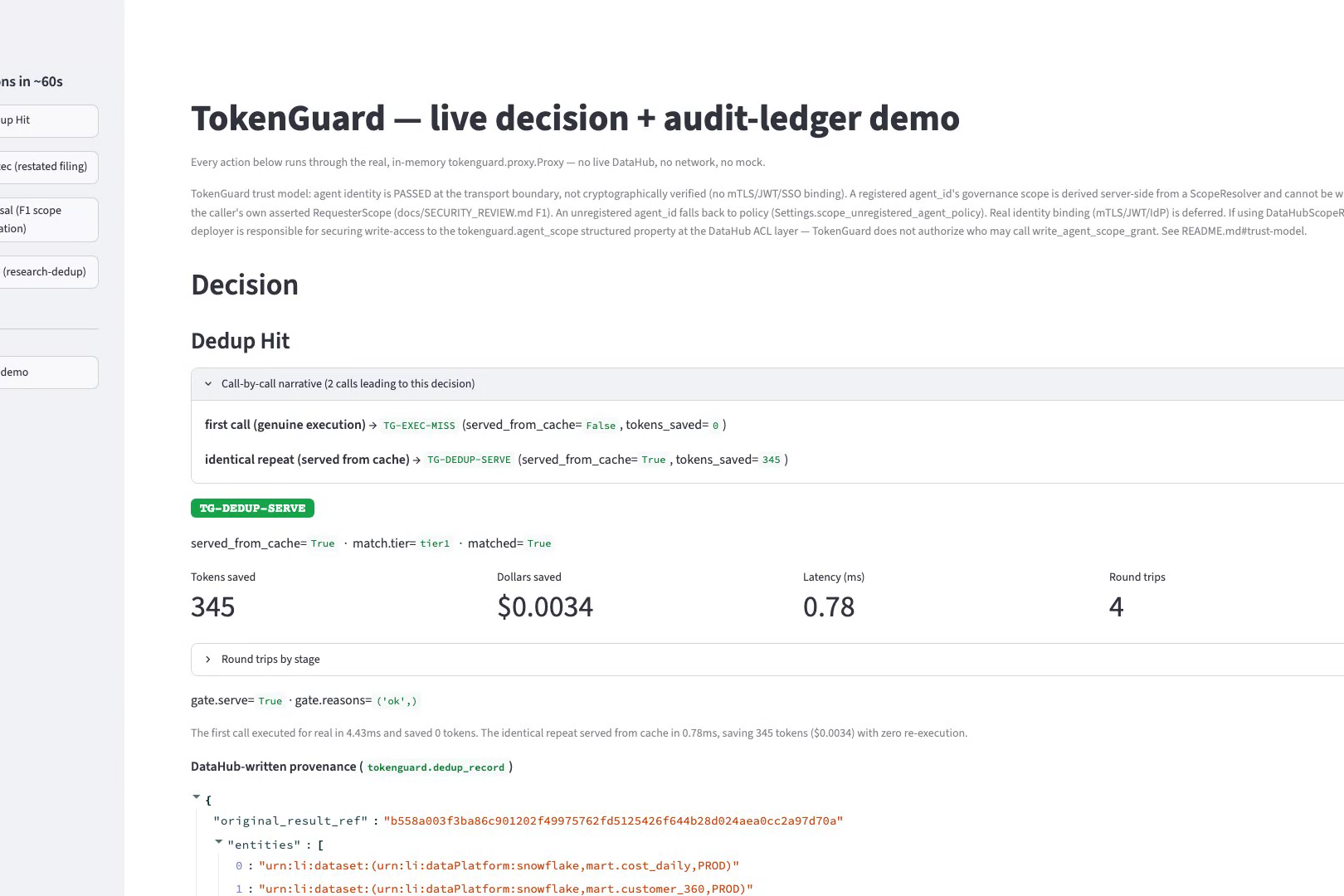
Task: Select the restated filing sidebar scenario
Action: click(x=49, y=167)
